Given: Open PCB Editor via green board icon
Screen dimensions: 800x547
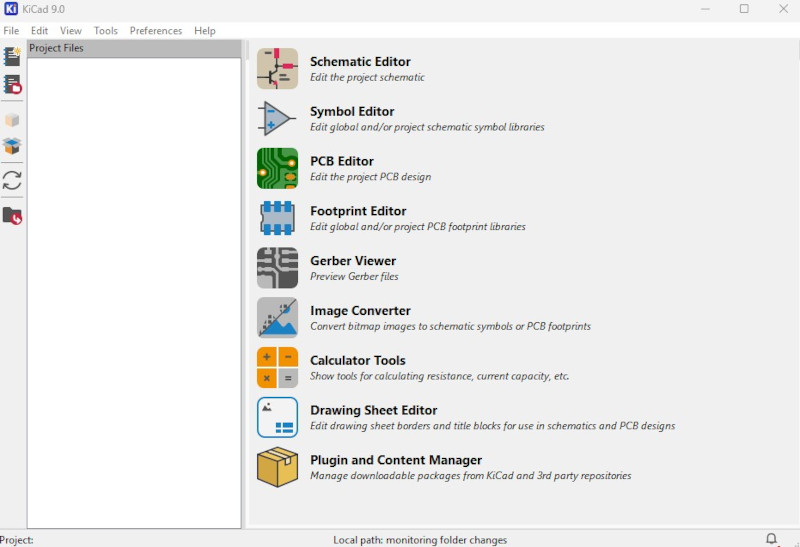Looking at the screenshot, I should coord(277,168).
